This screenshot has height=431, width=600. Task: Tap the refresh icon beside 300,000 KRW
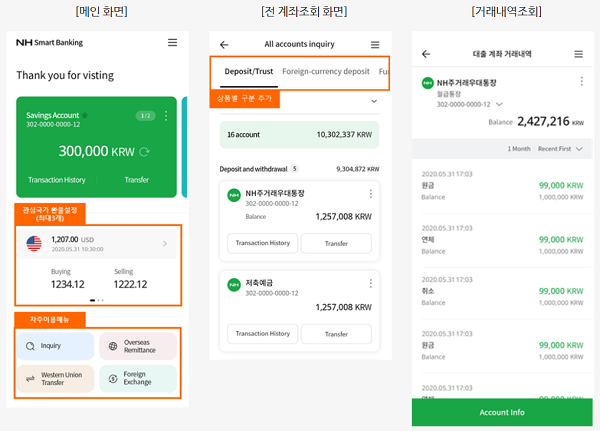click(145, 151)
